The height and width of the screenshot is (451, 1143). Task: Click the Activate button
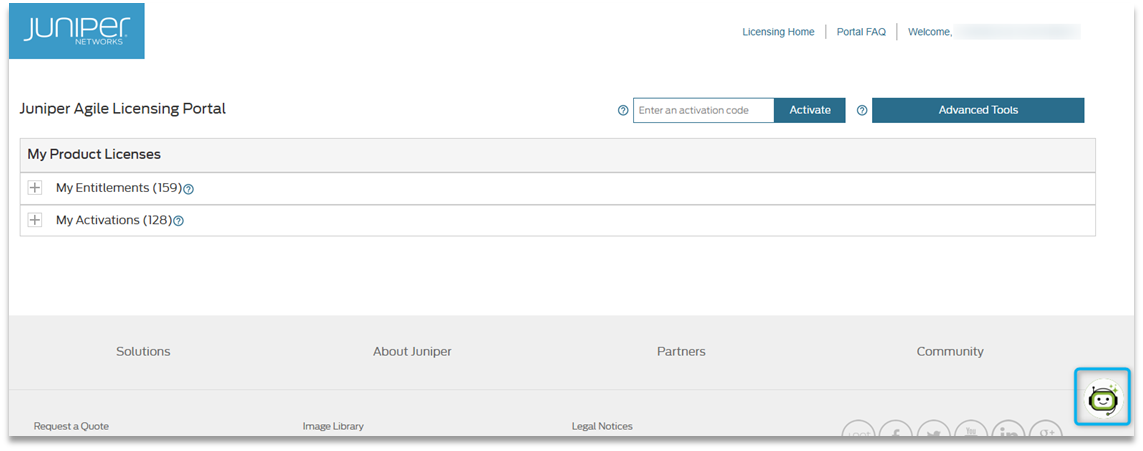coord(810,110)
